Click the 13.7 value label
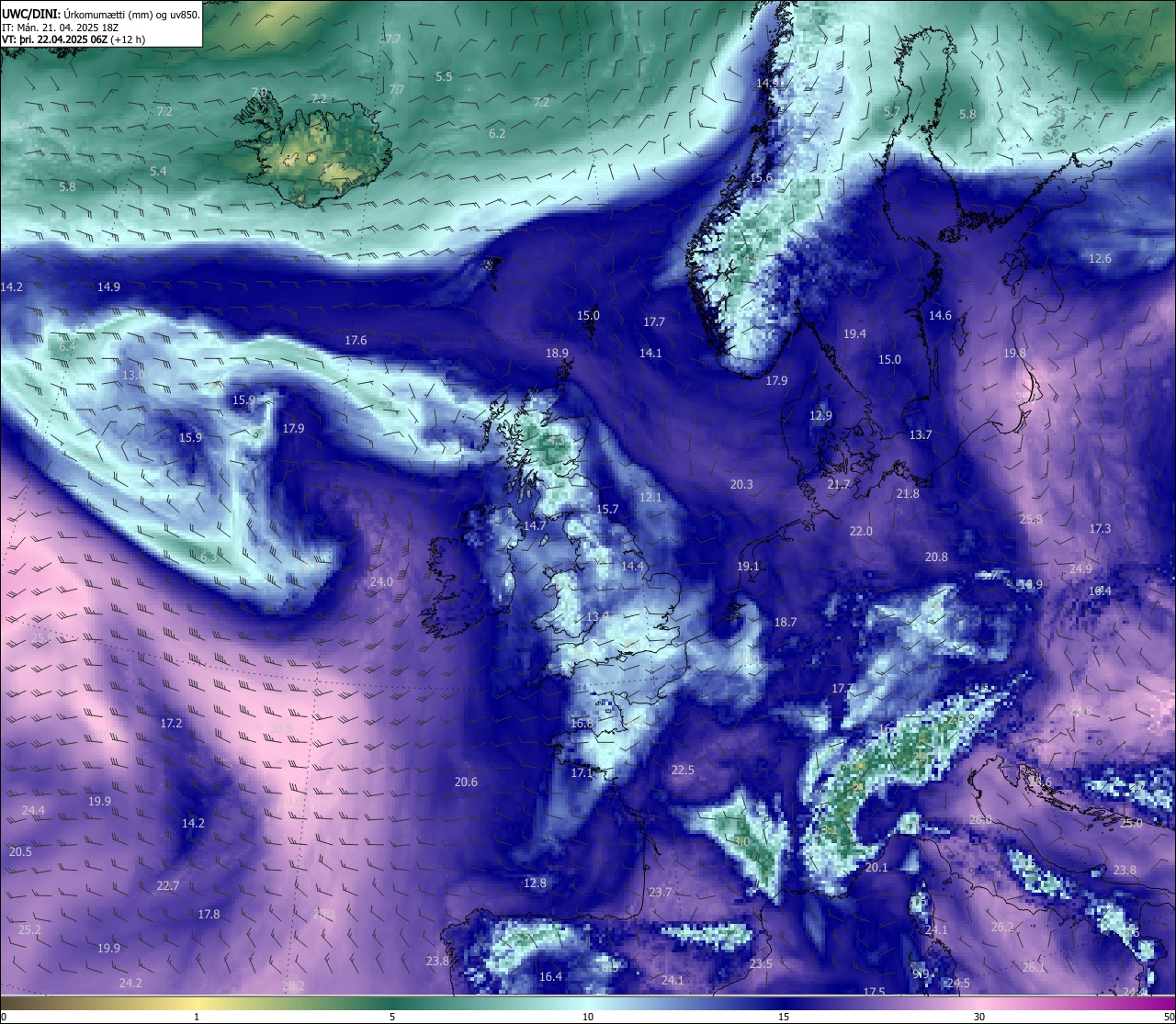 [921, 435]
